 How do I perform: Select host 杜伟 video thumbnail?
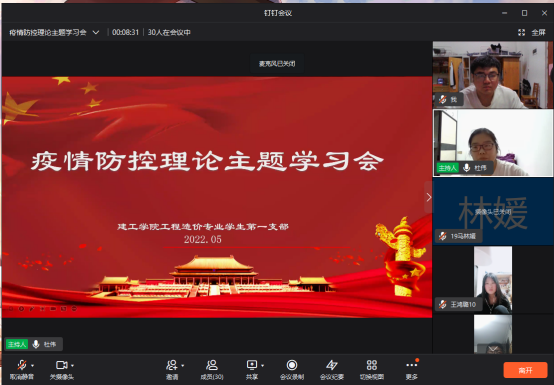[493, 143]
